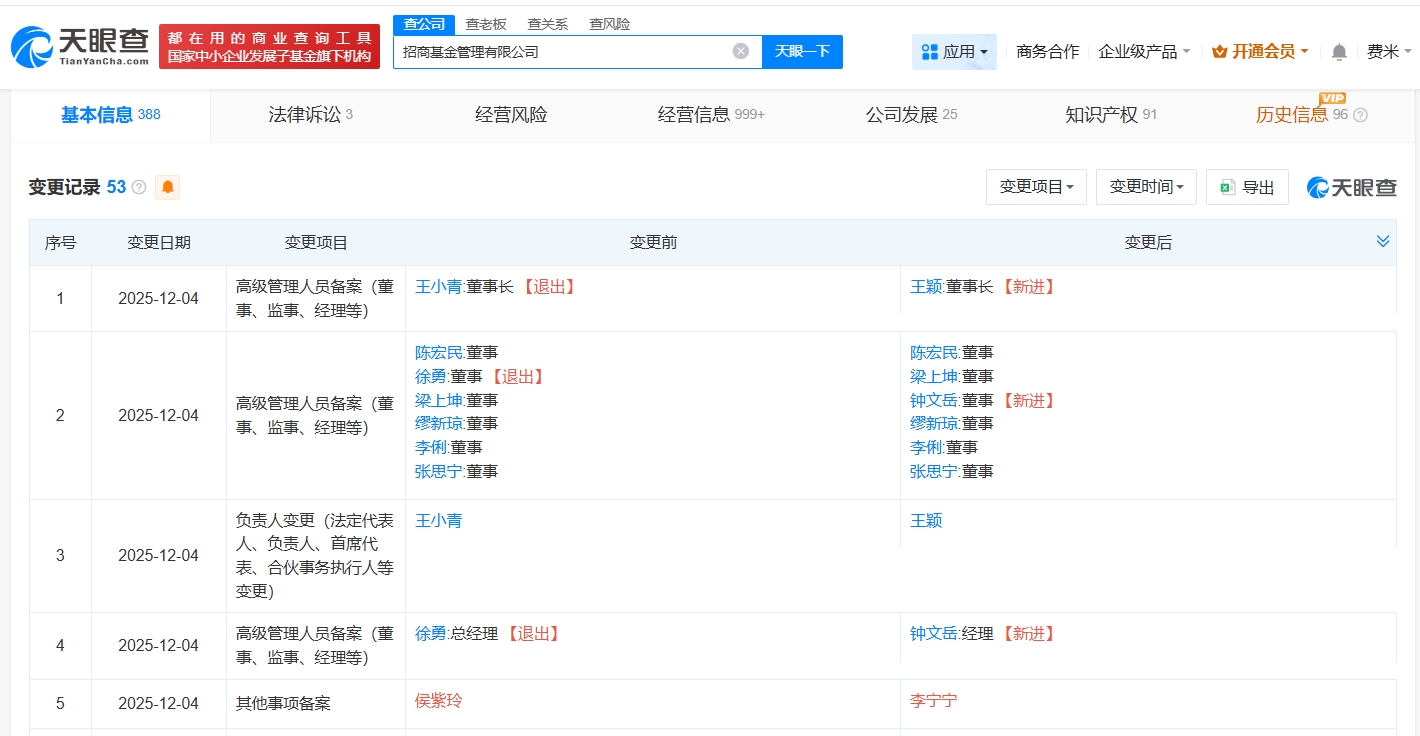1420x736 pixels.
Task: Switch to the 查老板 search tab
Action: (486, 24)
